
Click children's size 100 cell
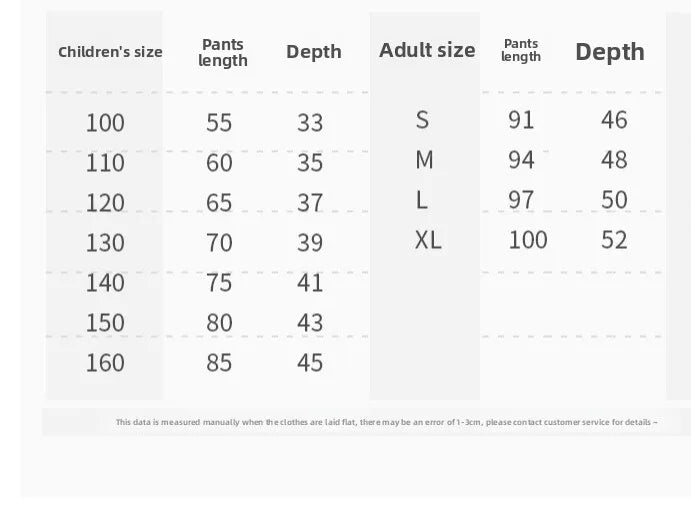[x=105, y=123]
